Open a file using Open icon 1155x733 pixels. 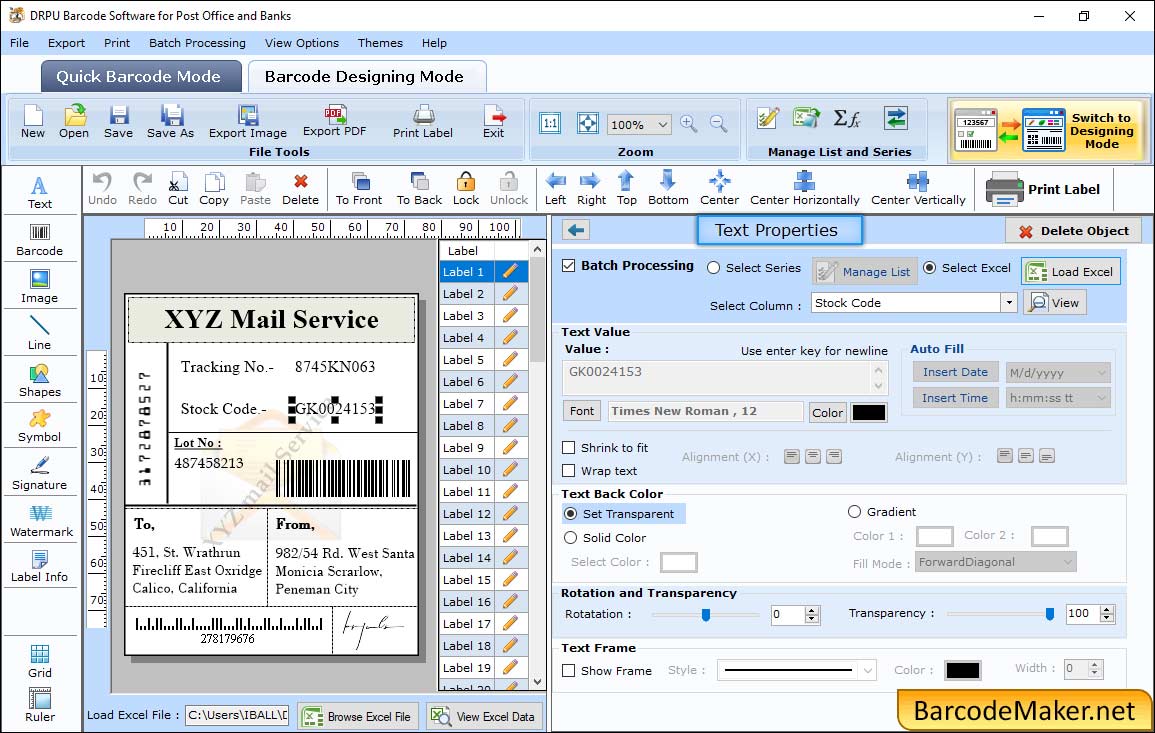[74, 122]
